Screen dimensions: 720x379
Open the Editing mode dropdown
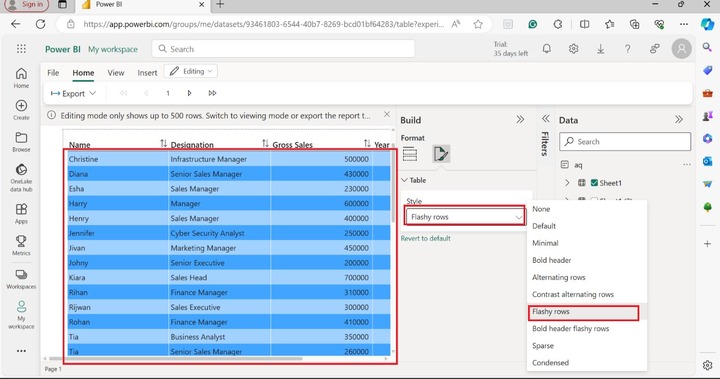pos(191,72)
